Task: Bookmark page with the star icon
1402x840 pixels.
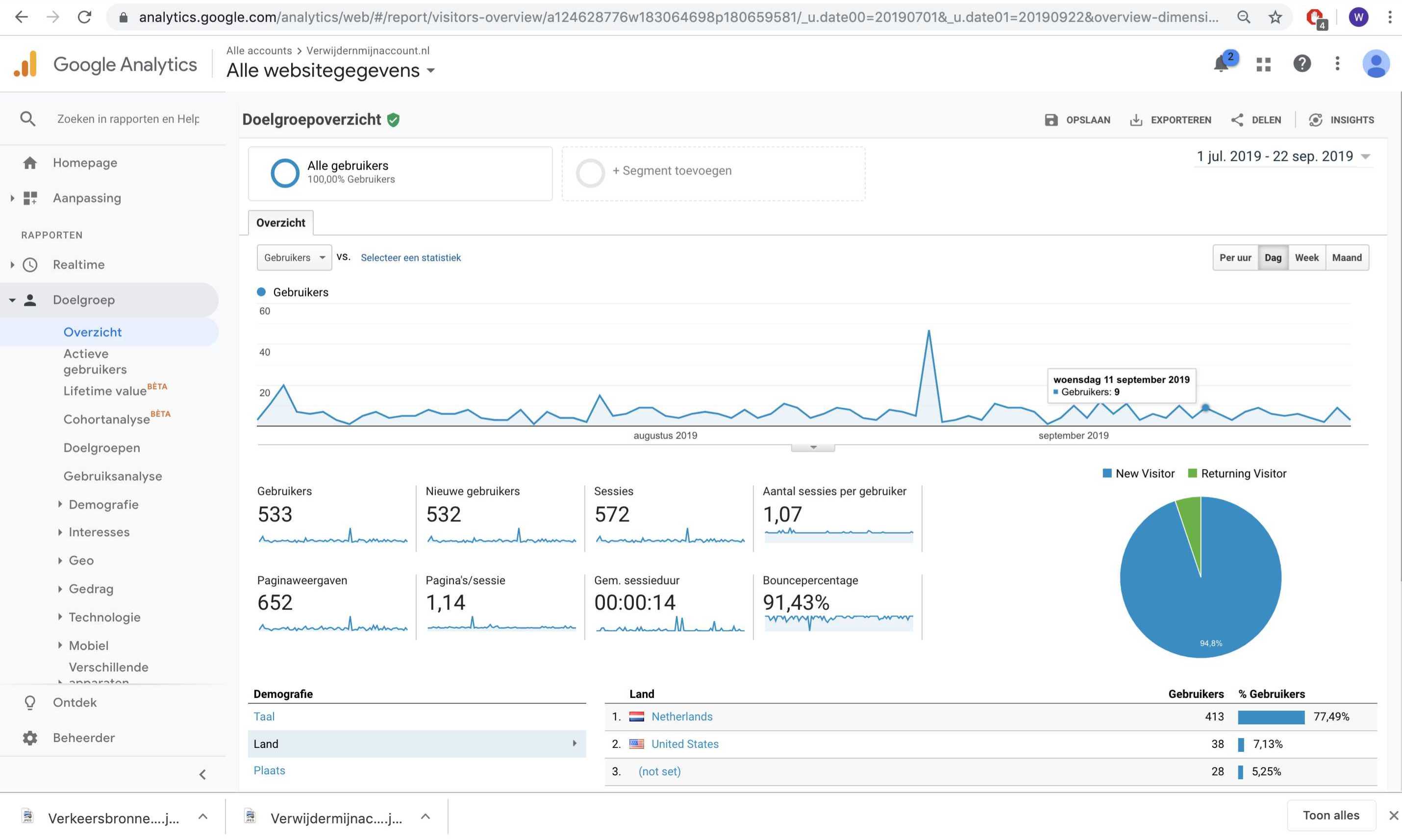Action: tap(1275, 18)
